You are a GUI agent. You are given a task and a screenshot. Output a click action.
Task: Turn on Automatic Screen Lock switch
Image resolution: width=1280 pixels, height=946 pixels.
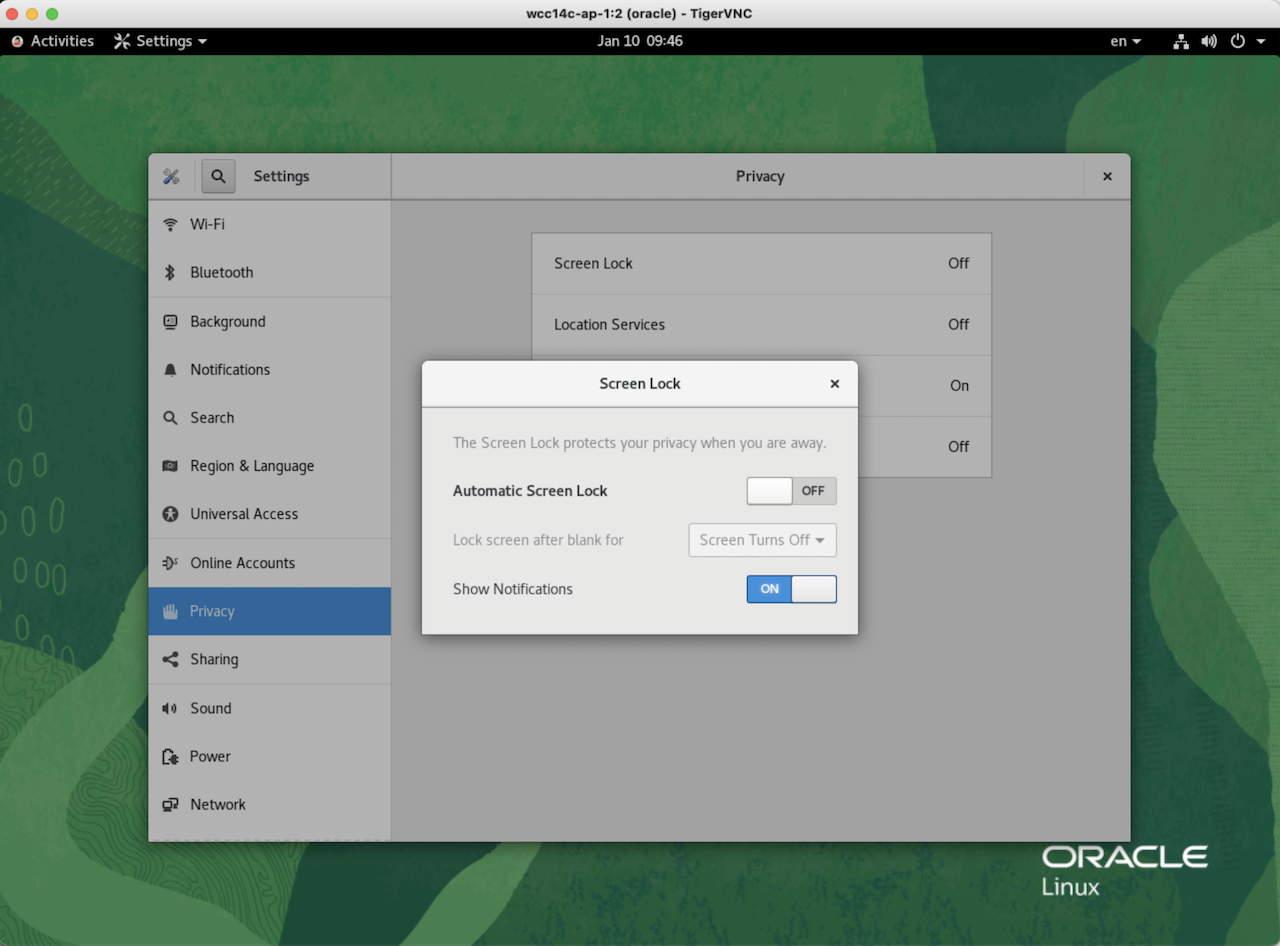(x=791, y=491)
